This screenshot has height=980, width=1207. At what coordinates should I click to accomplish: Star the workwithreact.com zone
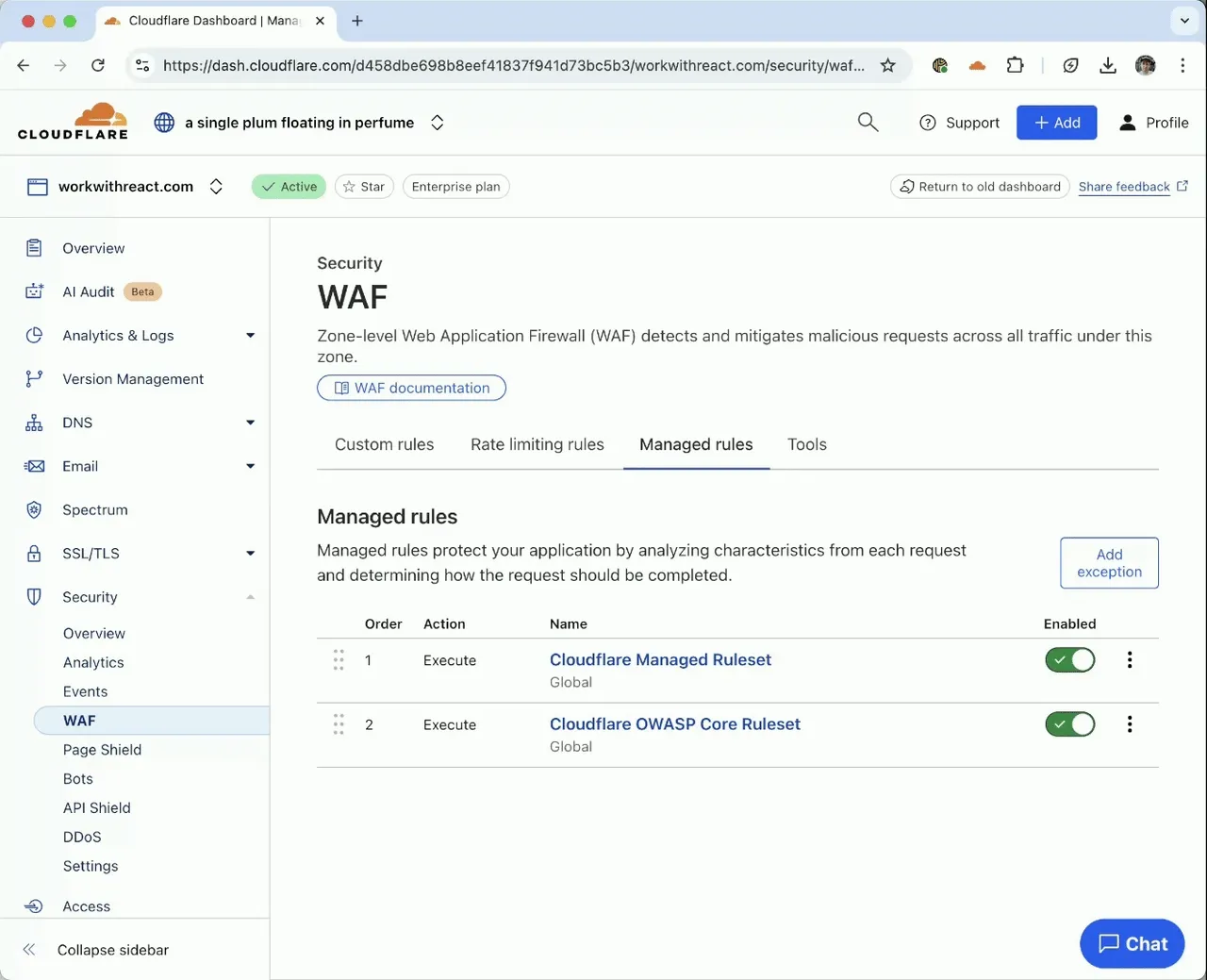364,186
